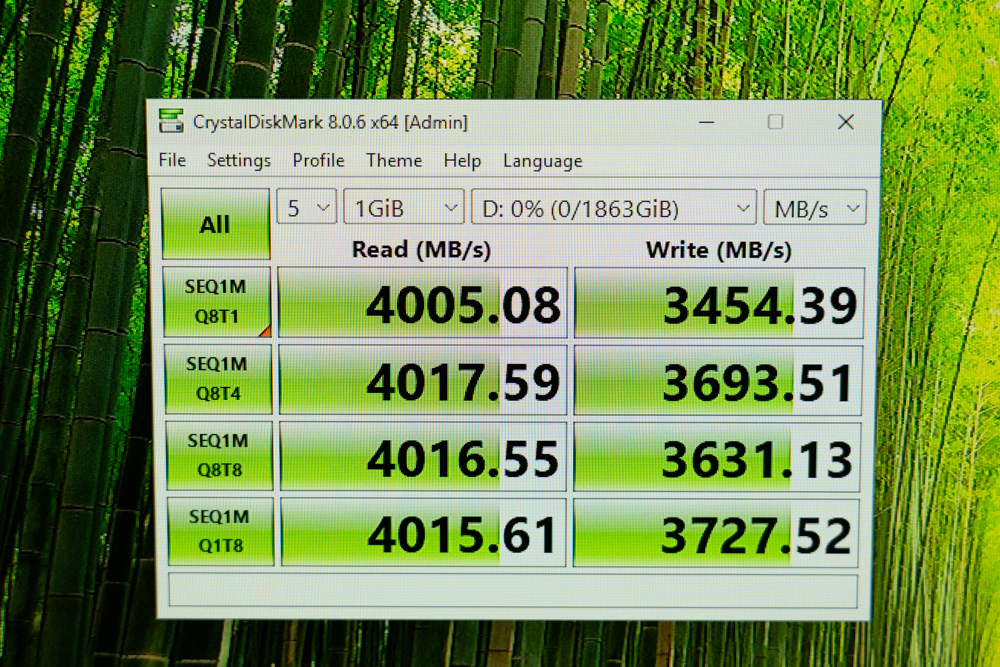Open the Help menu
The height and width of the screenshot is (667, 1000).
point(462,161)
